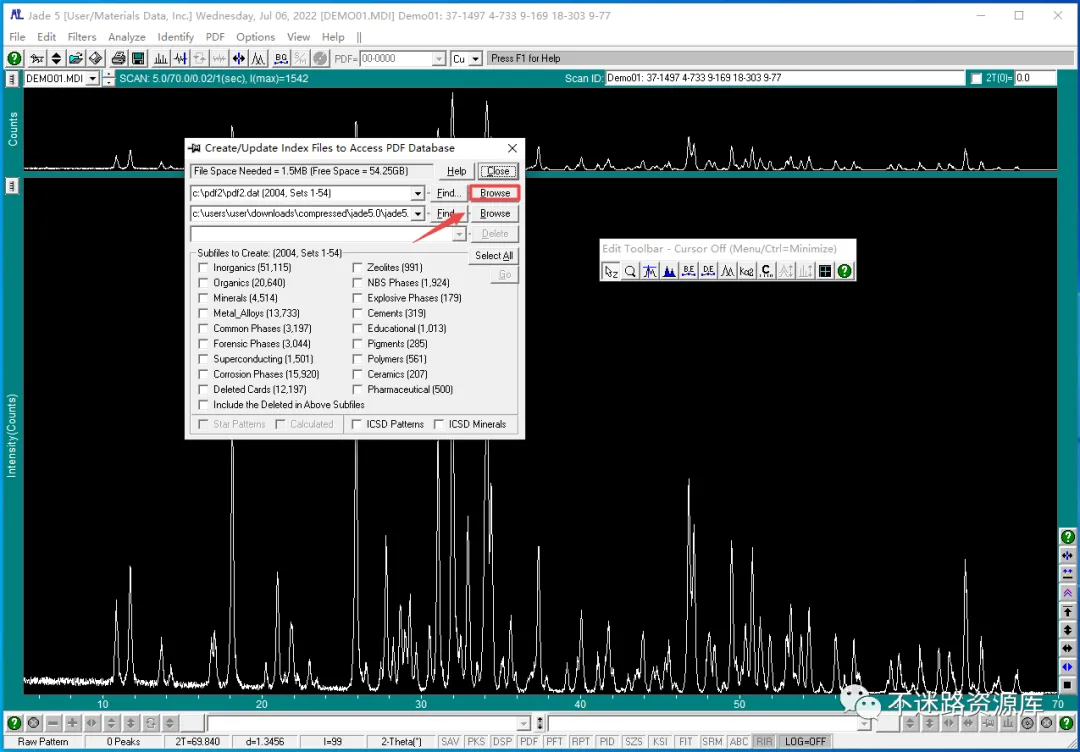
Task: Toggle the 2T(0) checkbox
Action: pyautogui.click(x=976, y=79)
